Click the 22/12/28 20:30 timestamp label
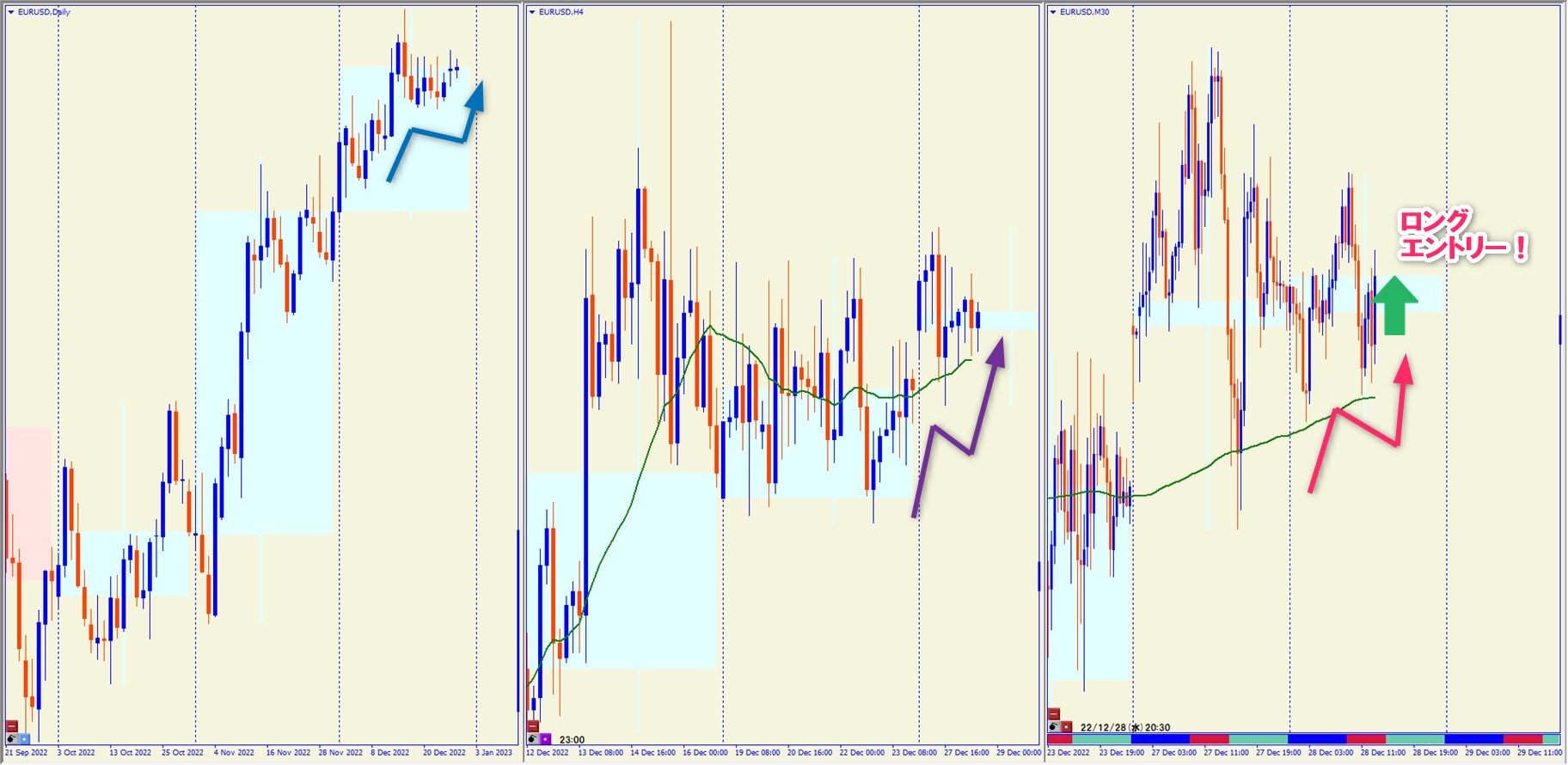 pyautogui.click(x=1124, y=728)
